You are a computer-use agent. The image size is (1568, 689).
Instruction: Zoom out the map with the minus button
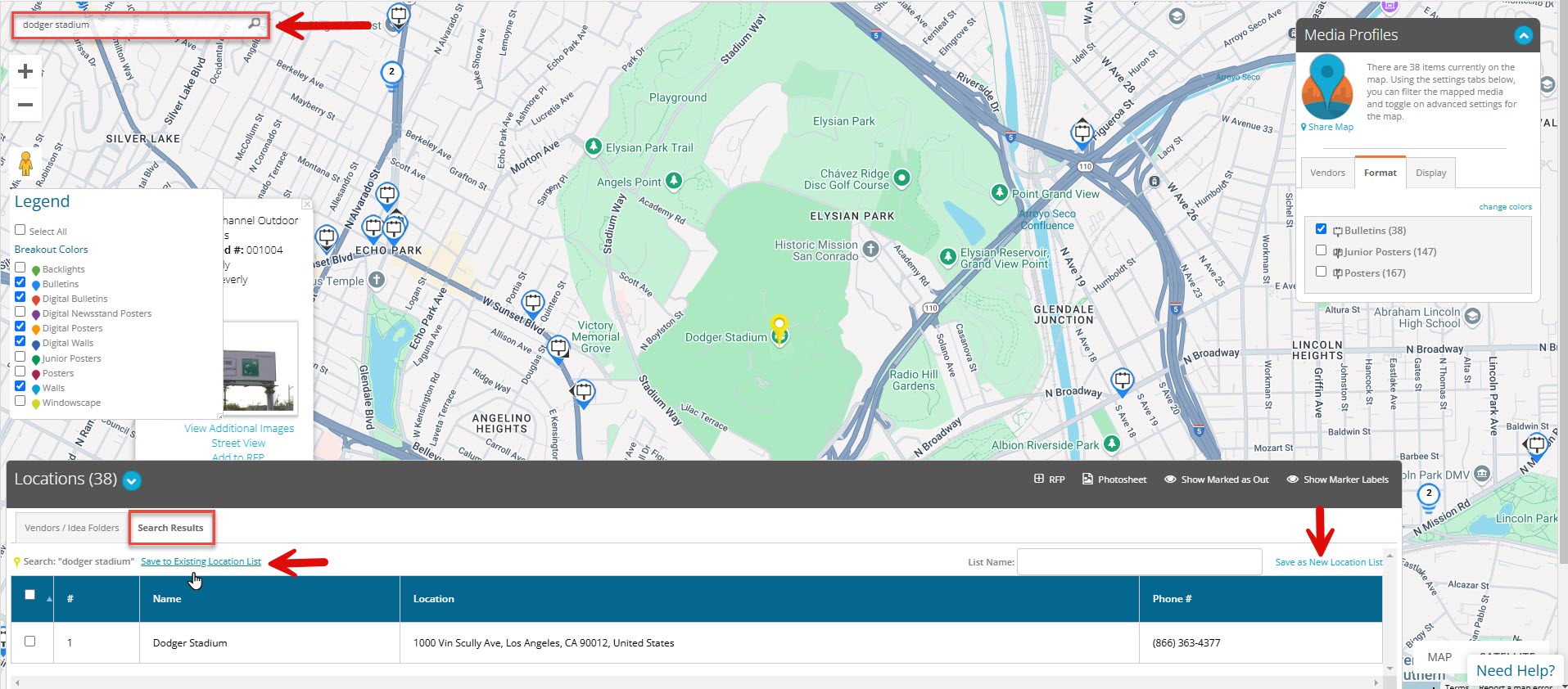(x=25, y=104)
